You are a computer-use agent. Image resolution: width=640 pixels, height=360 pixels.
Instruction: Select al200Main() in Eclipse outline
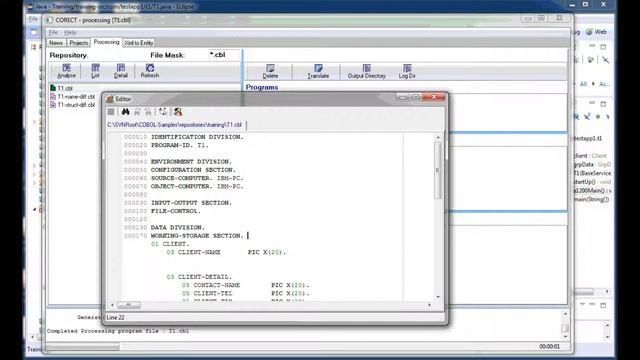point(593,191)
